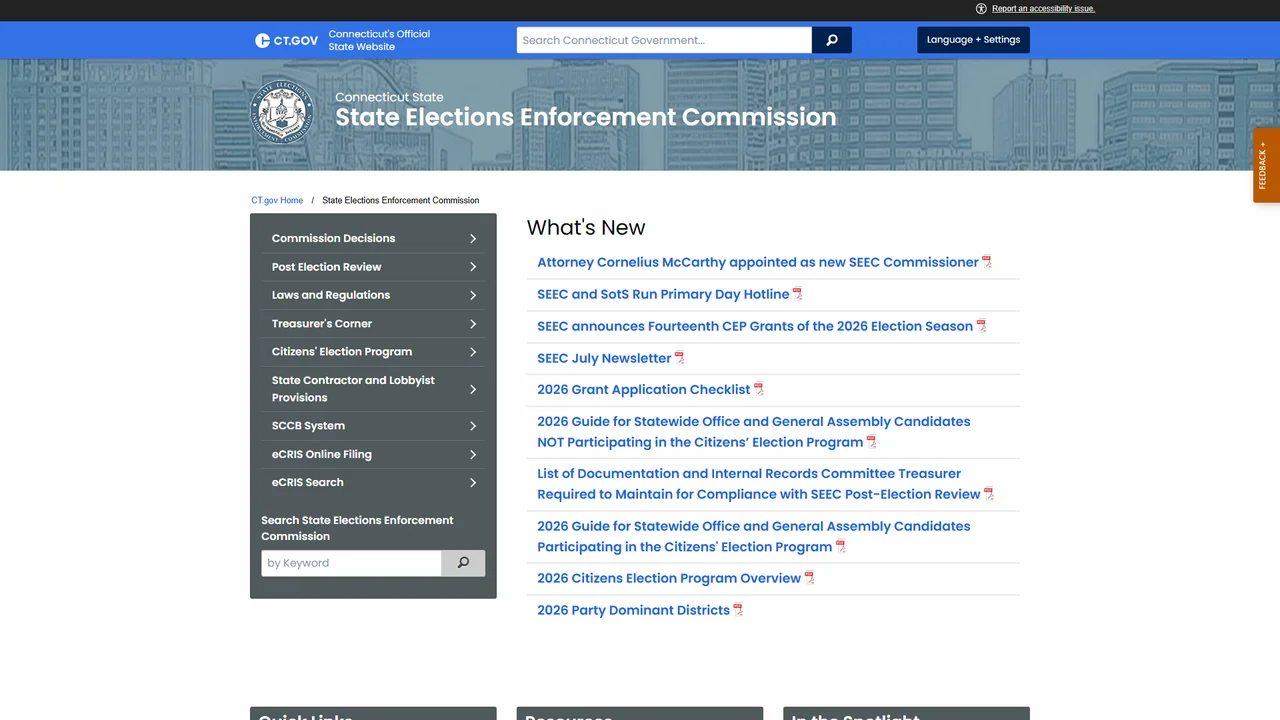The height and width of the screenshot is (720, 1280).
Task: Click PDF icon next to Primary Day Hotline
Action: coord(798,294)
